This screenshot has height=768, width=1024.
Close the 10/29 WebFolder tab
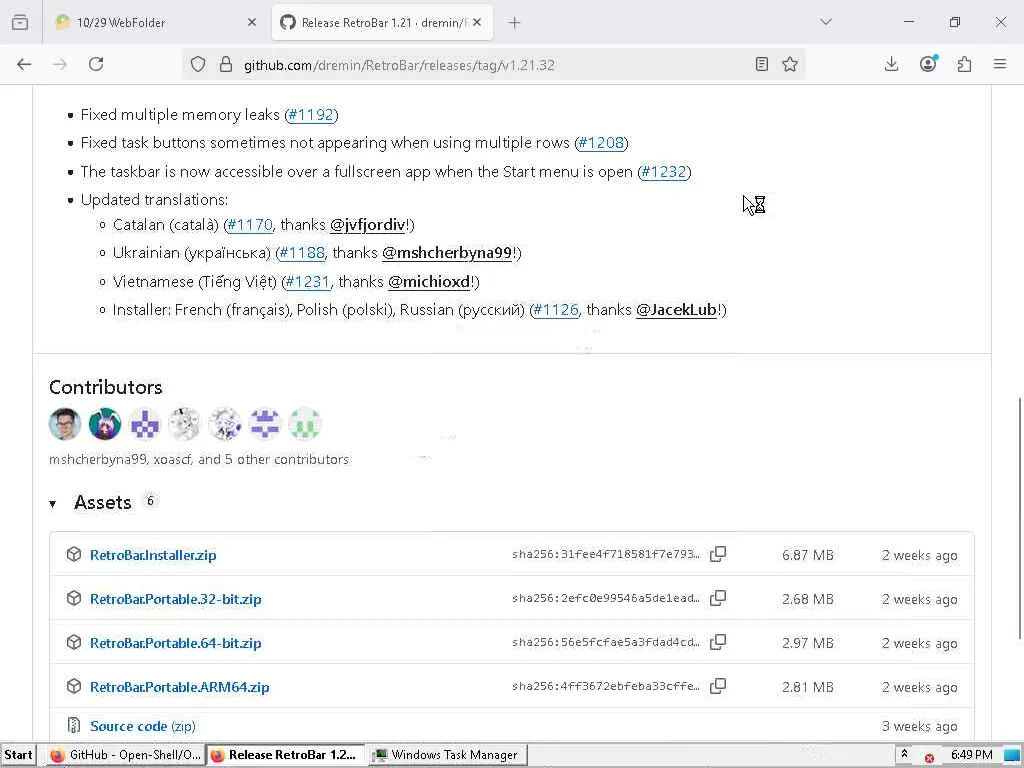pyautogui.click(x=252, y=22)
